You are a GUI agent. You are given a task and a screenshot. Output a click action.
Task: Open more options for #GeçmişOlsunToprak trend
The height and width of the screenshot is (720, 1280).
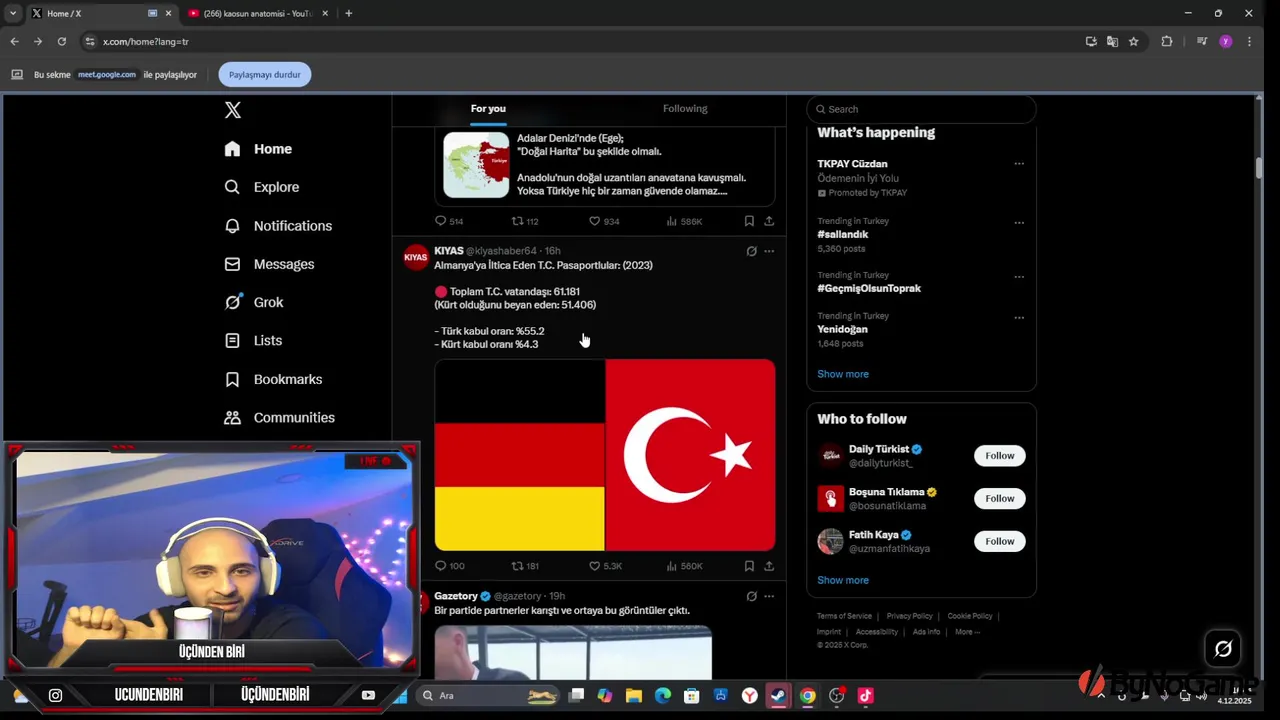pos(1019,277)
